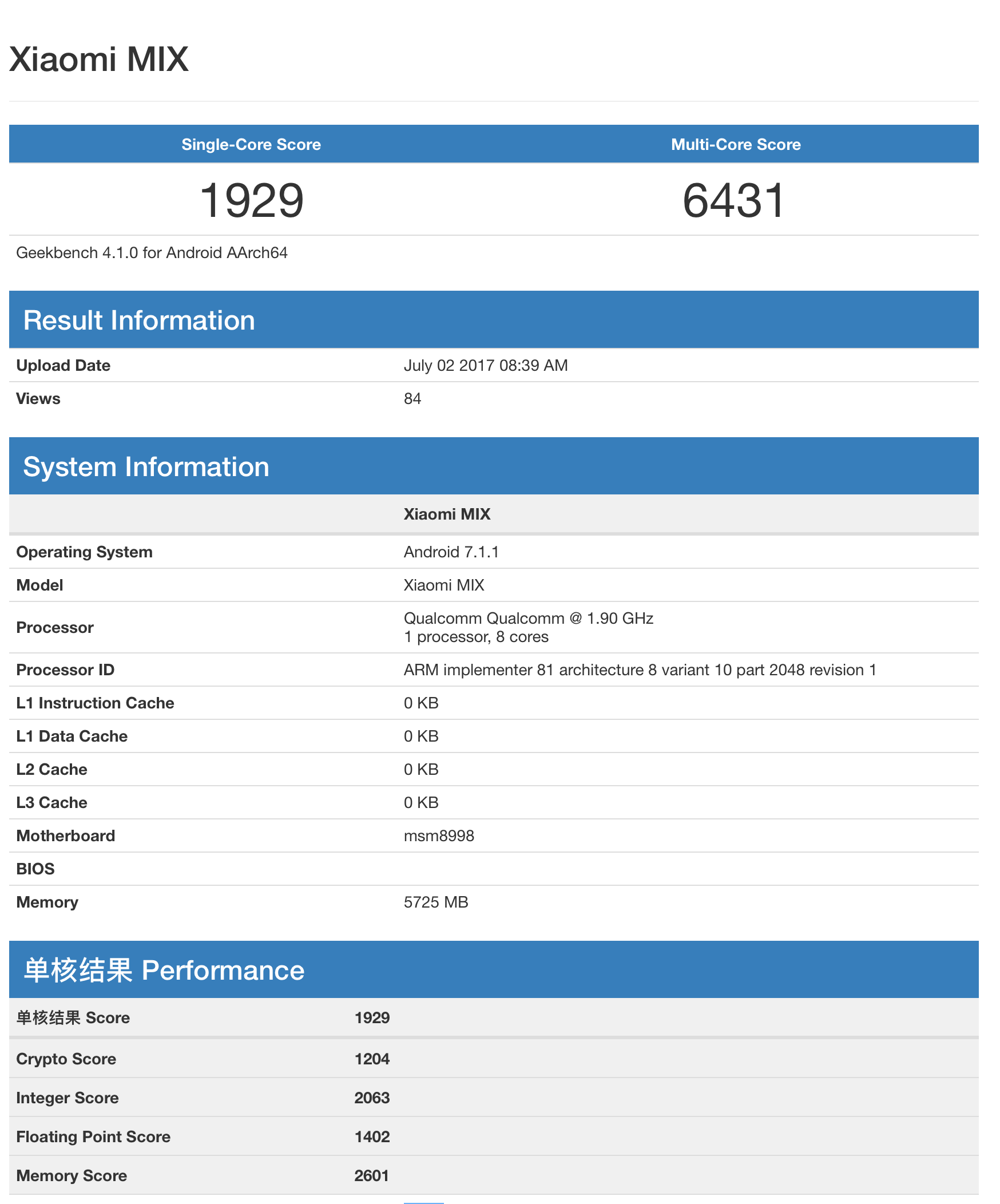Viewport: 1000px width, 1204px height.
Task: Click the Result Information section header
Action: (138, 320)
